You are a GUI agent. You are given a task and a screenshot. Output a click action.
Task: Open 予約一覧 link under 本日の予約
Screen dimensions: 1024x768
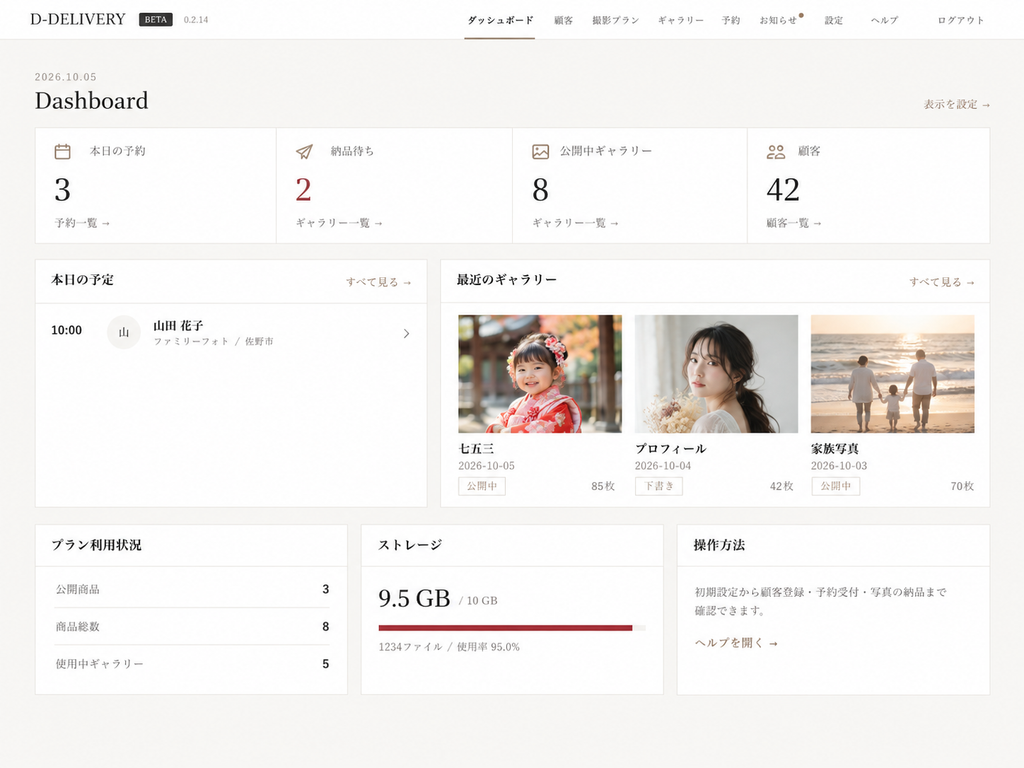tap(82, 223)
